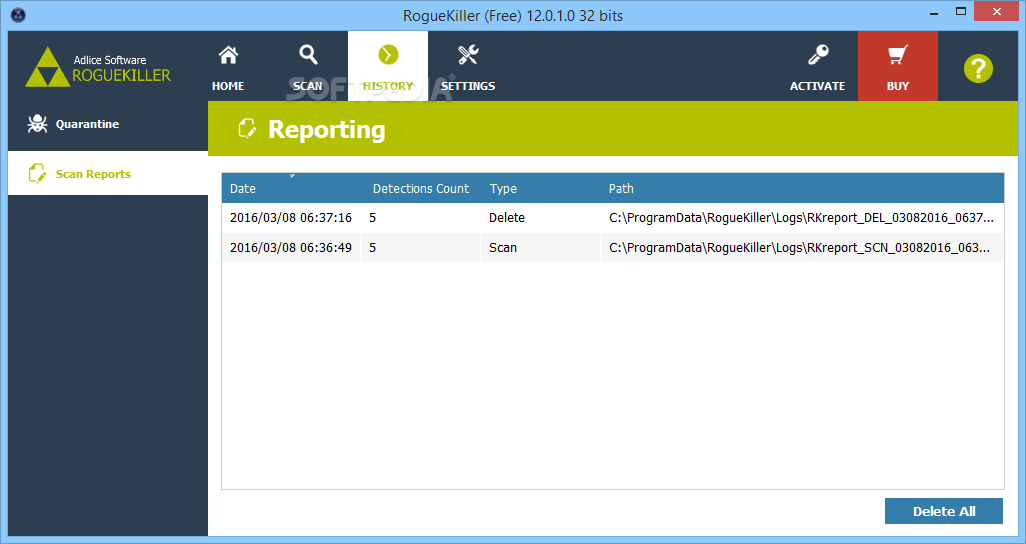Open the Scan magnifier section
This screenshot has height=544, width=1026.
coord(308,67)
